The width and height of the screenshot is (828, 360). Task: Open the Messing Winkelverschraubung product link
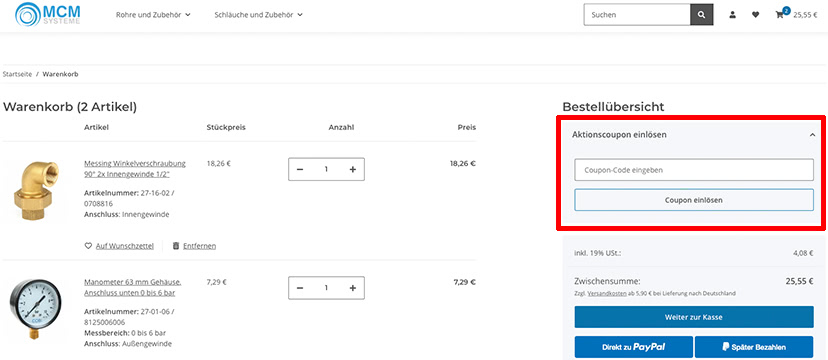(135, 168)
